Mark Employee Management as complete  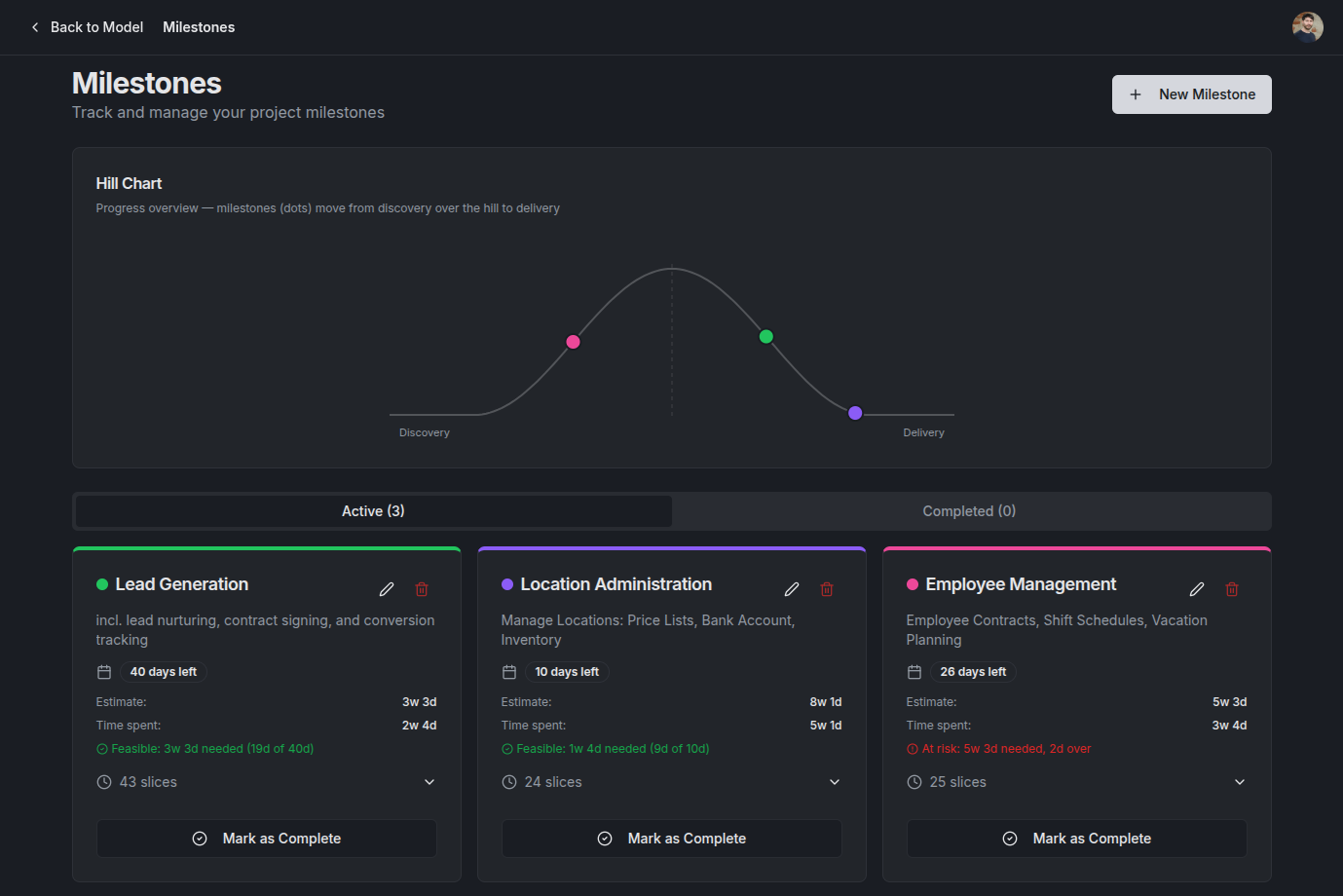tap(1077, 839)
